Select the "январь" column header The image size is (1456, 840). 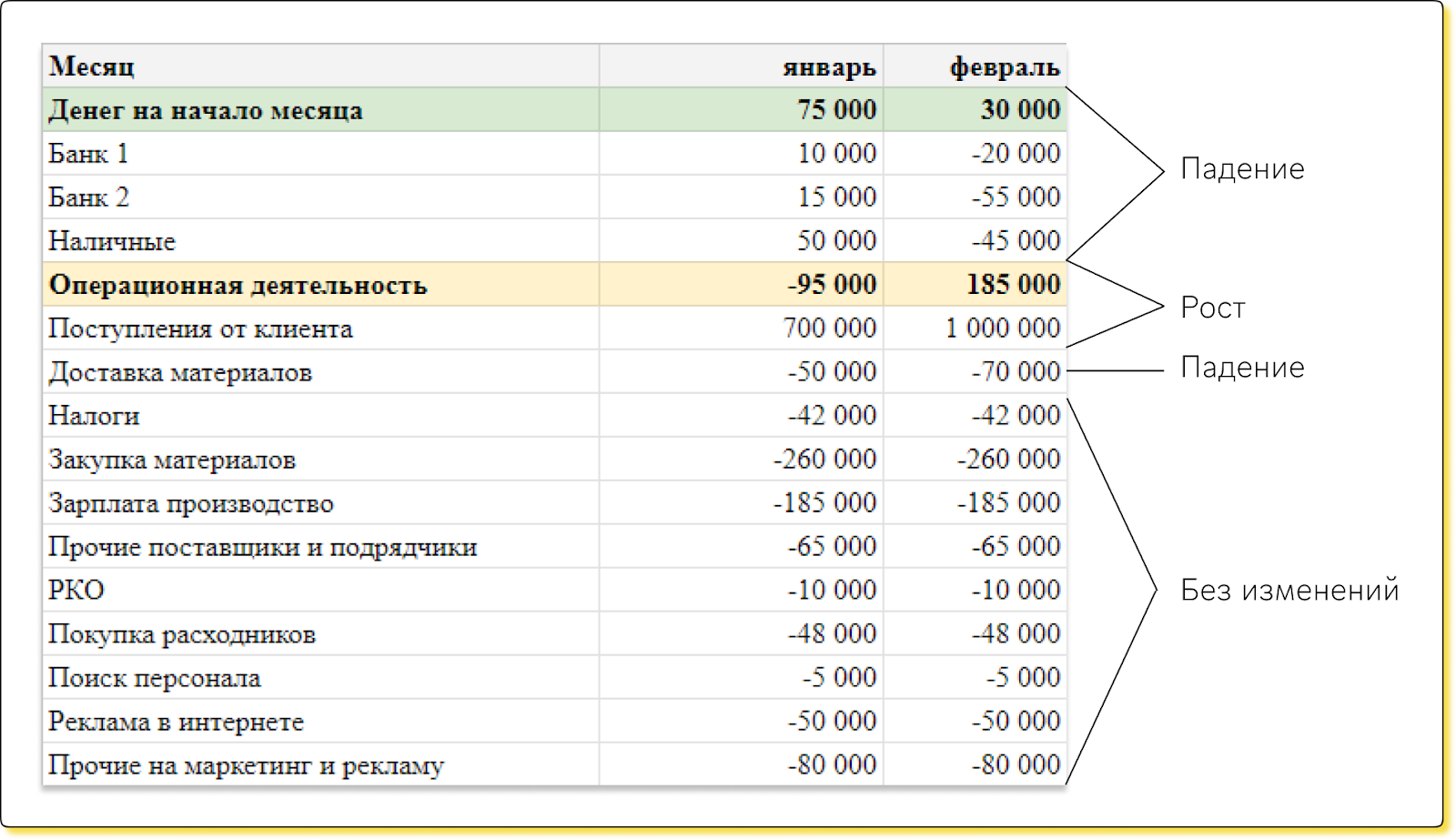(829, 67)
